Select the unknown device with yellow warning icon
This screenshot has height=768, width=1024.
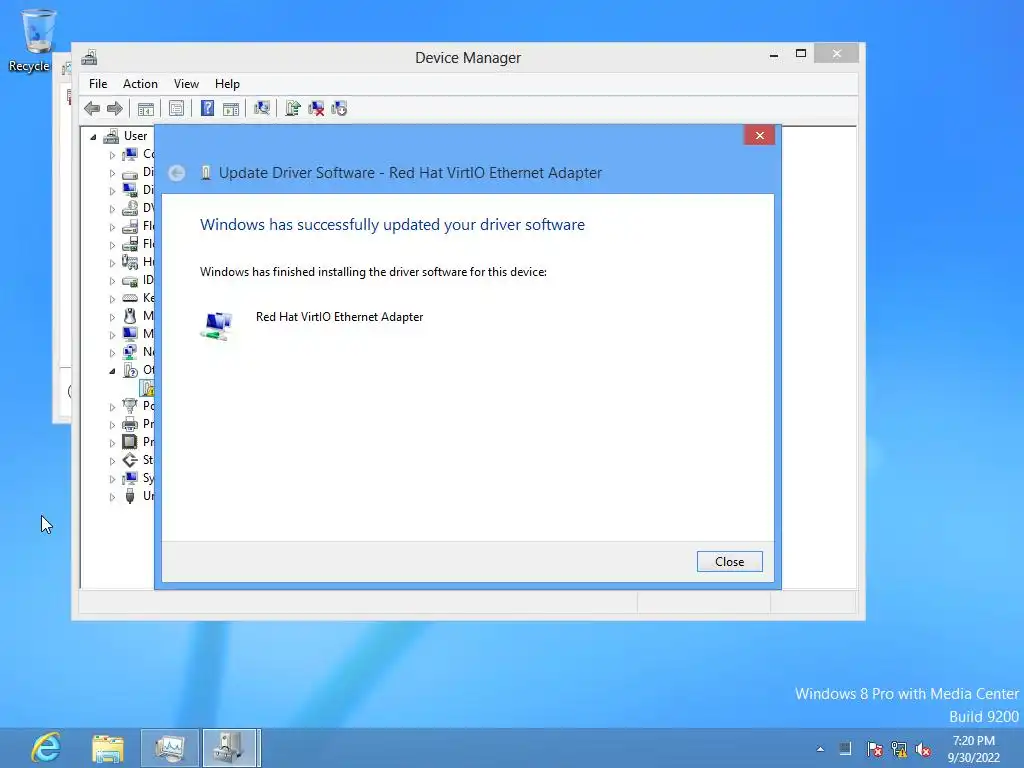[x=148, y=388]
